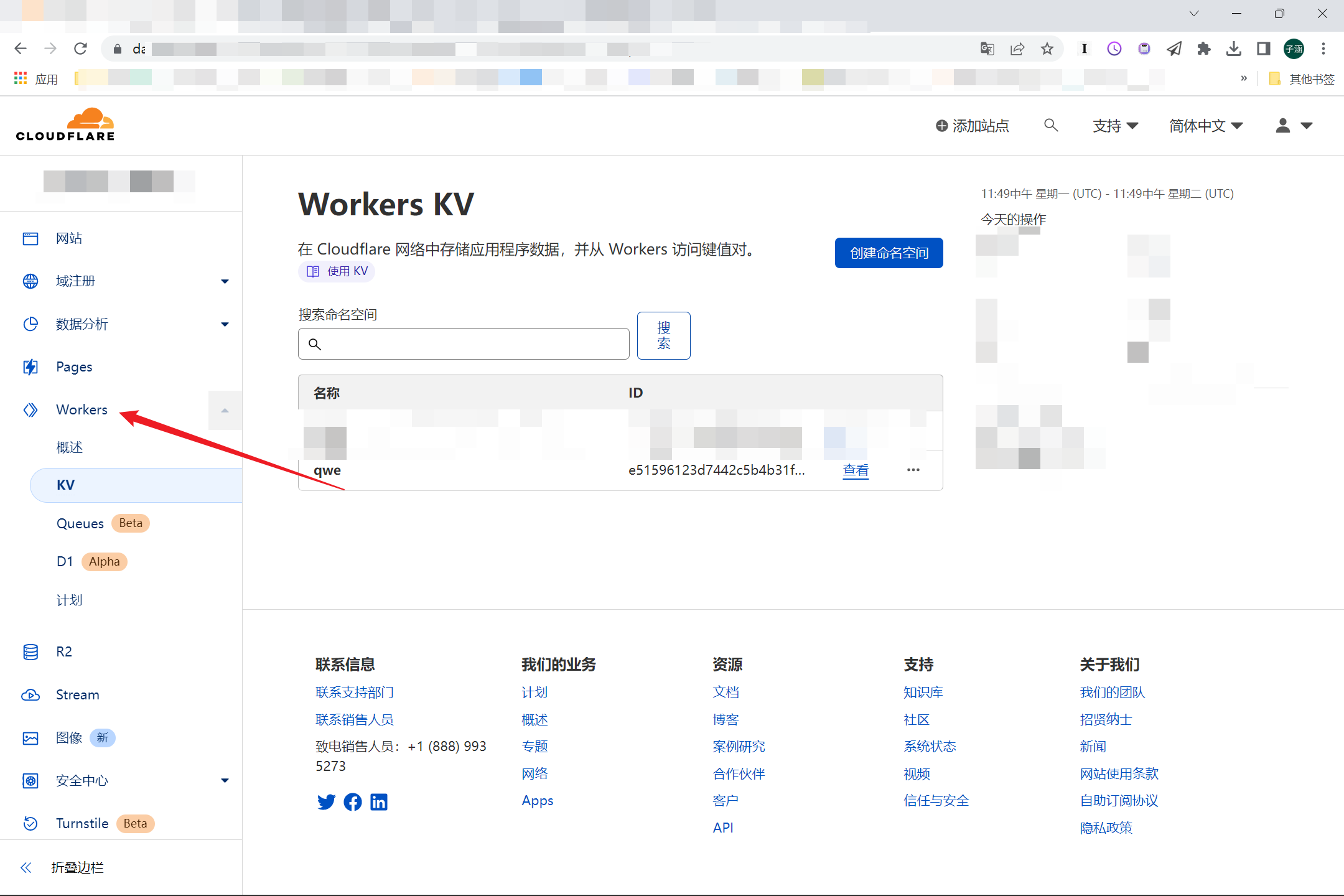Open the 招贤纳士 footer link
Screen dimensions: 1344x896
pos(1106,720)
